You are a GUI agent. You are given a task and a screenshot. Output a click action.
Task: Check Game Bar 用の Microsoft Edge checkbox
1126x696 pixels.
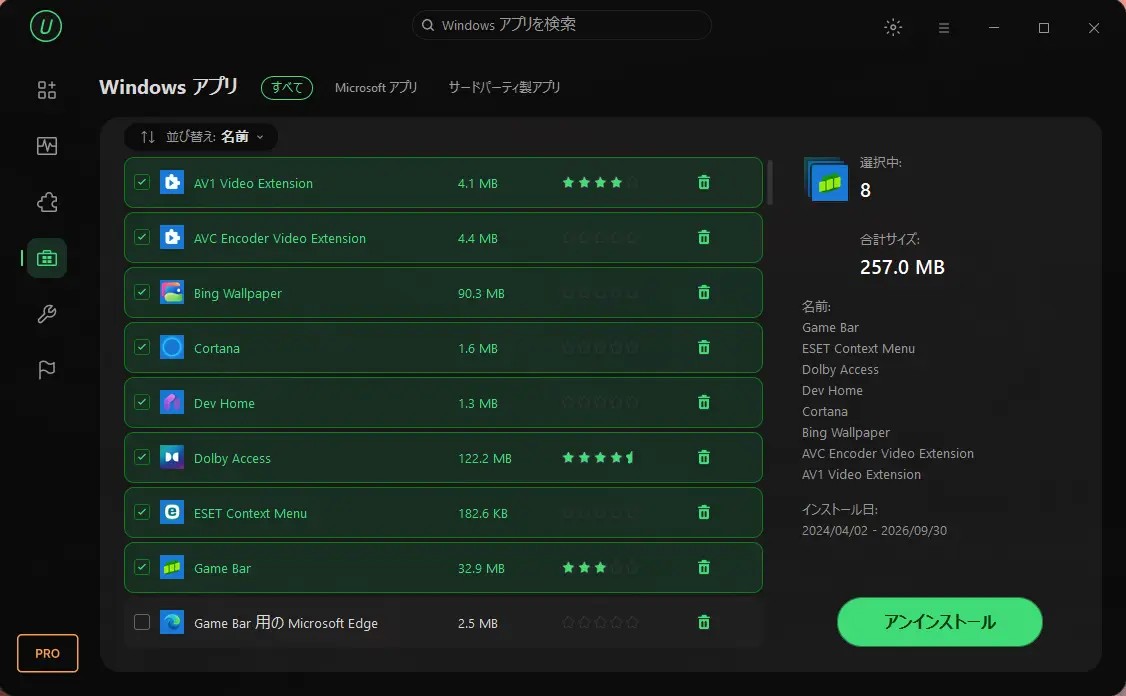click(142, 622)
